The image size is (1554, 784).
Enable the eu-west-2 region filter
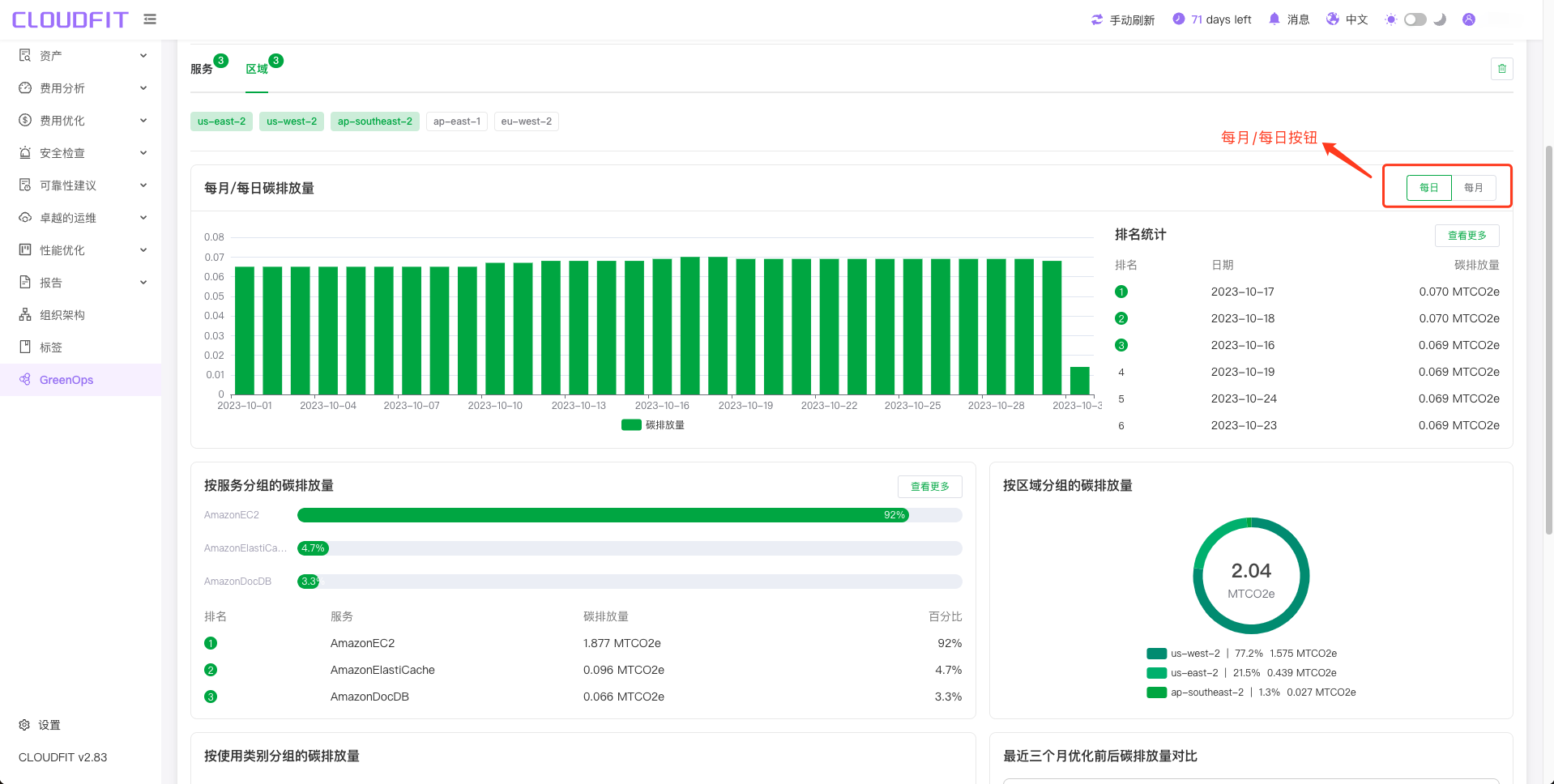[x=527, y=121]
